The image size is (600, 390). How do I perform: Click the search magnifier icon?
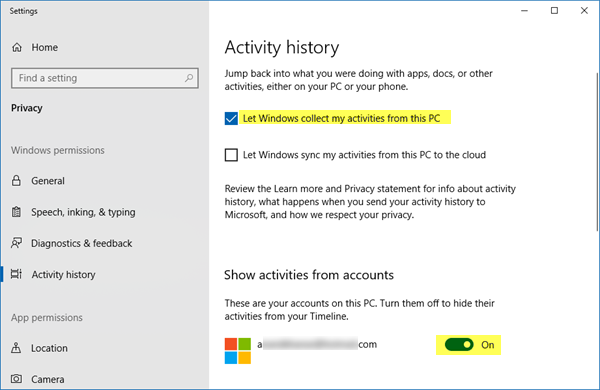point(189,78)
